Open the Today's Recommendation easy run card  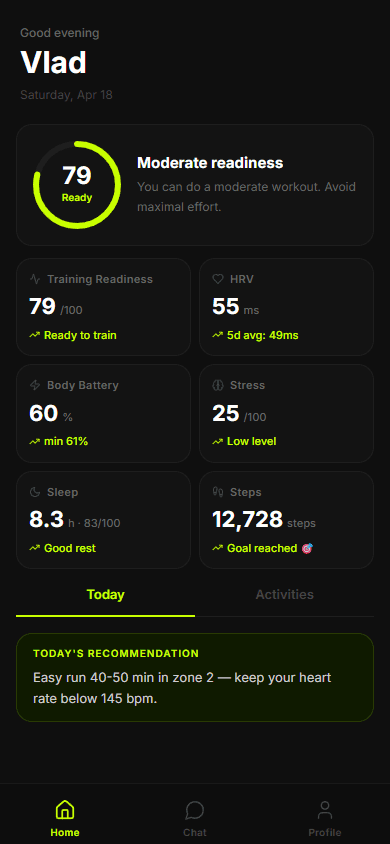tap(195, 677)
